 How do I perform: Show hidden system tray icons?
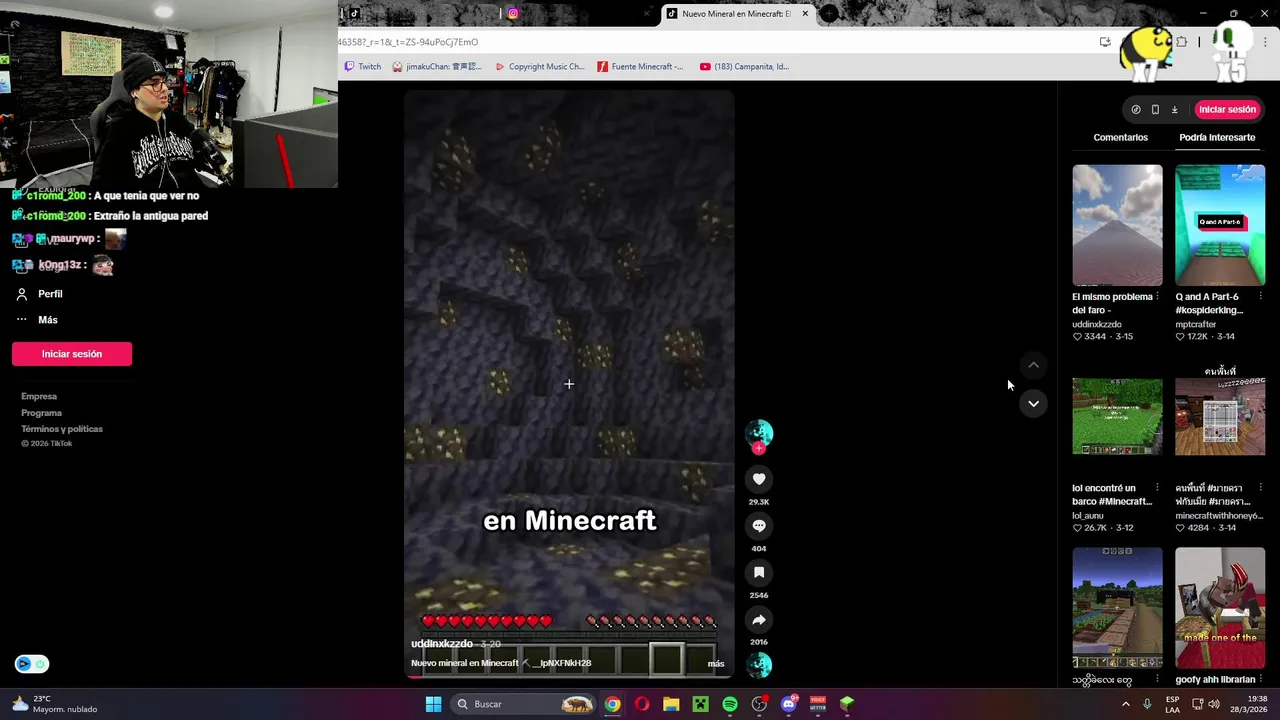tap(1126, 704)
